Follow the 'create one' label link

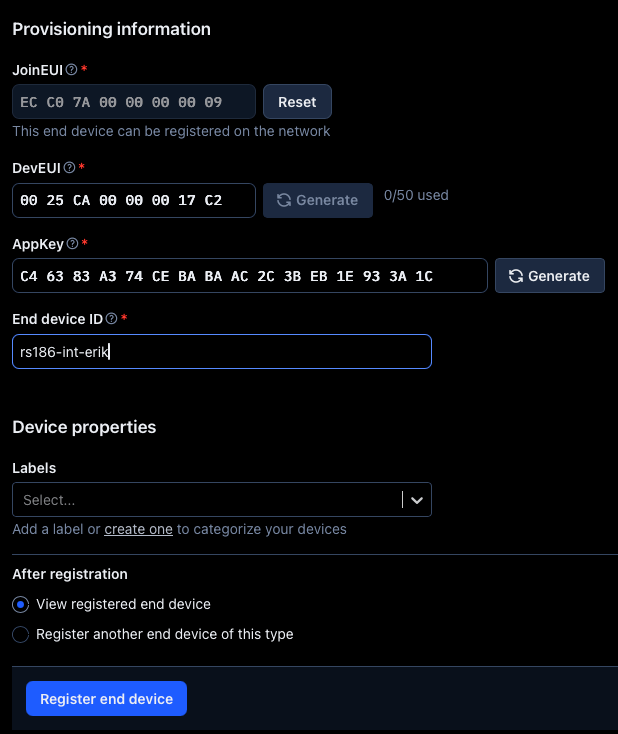click(138, 529)
